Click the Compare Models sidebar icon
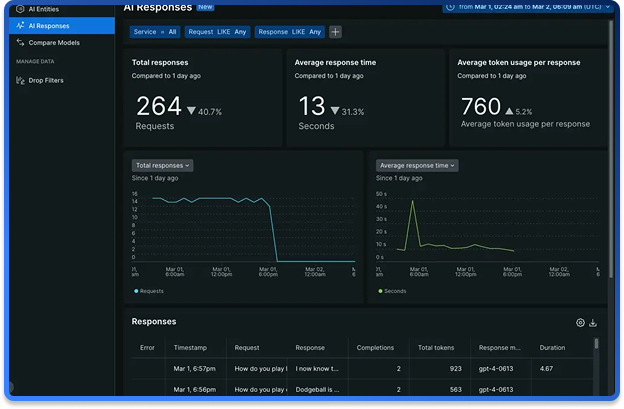 click(20, 43)
